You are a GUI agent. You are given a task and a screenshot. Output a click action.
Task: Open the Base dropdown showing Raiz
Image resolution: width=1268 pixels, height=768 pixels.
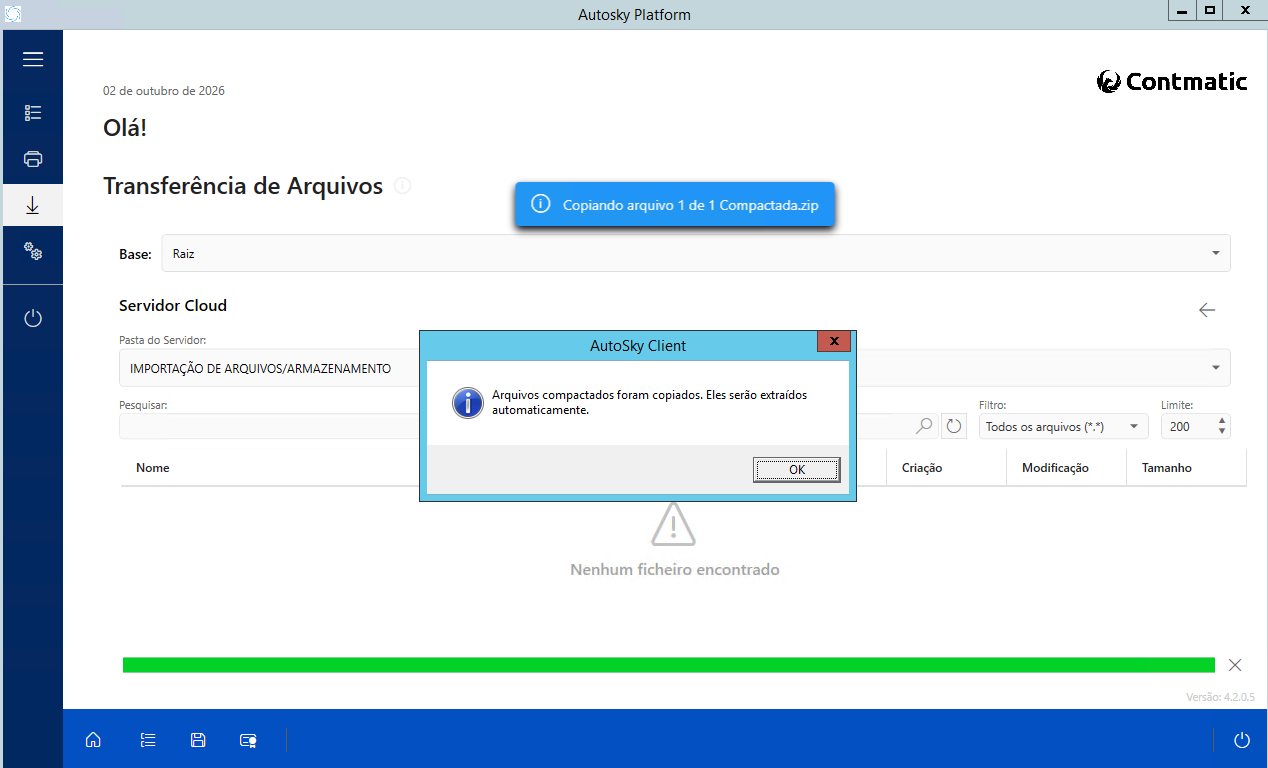pyautogui.click(x=696, y=253)
